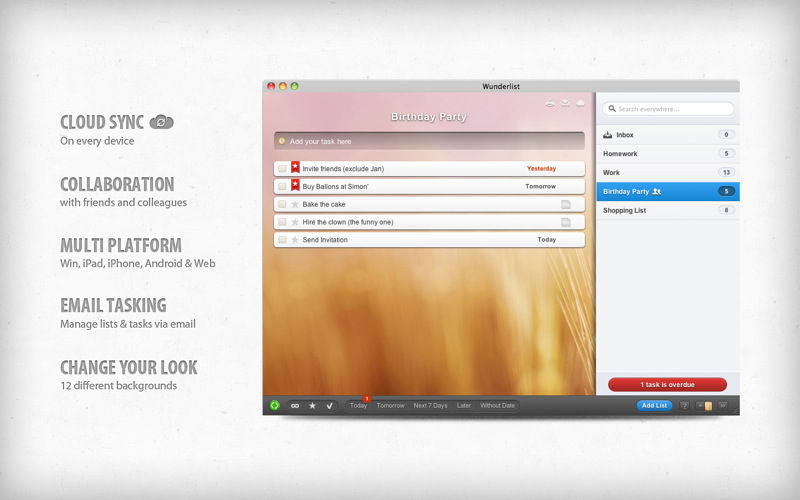
Task: Click the print icon above Birthday Party title
Action: 549,104
